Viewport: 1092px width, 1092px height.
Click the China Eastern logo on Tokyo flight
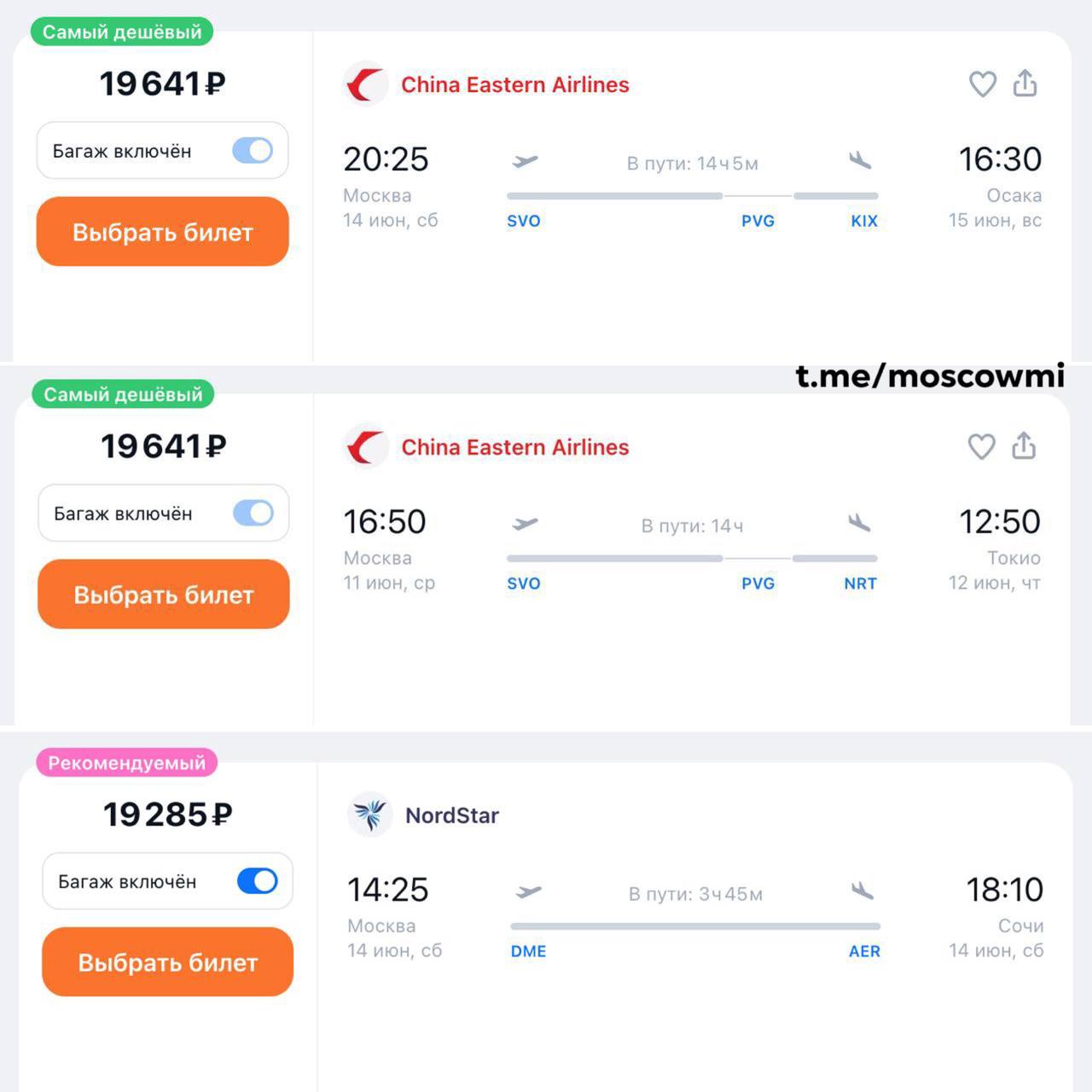point(366,447)
